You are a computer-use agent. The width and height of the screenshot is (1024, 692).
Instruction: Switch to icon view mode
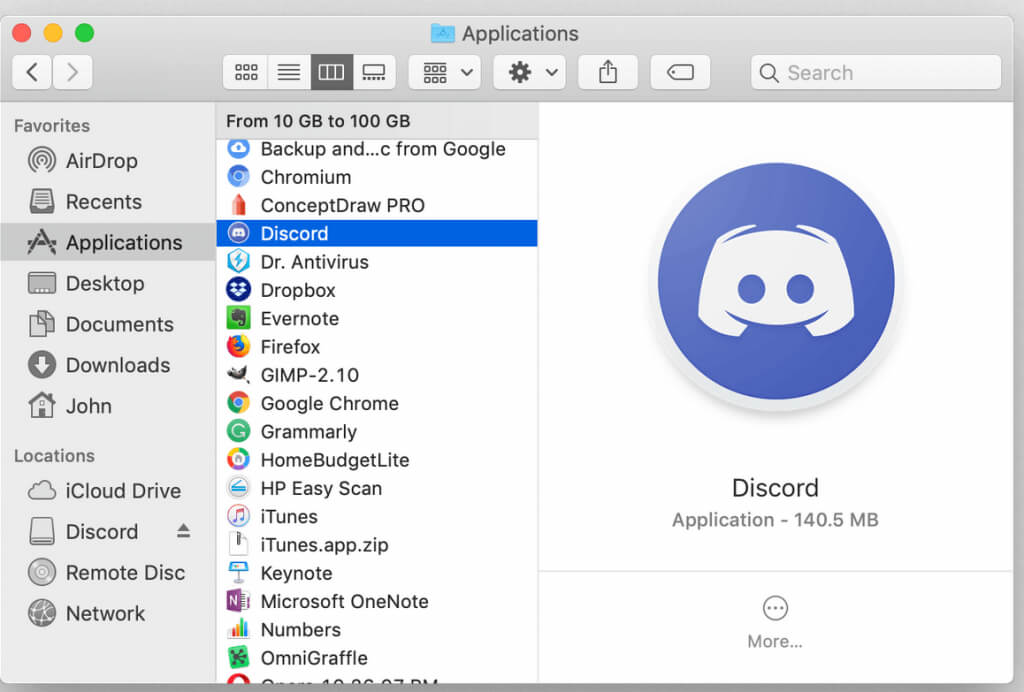pos(246,72)
